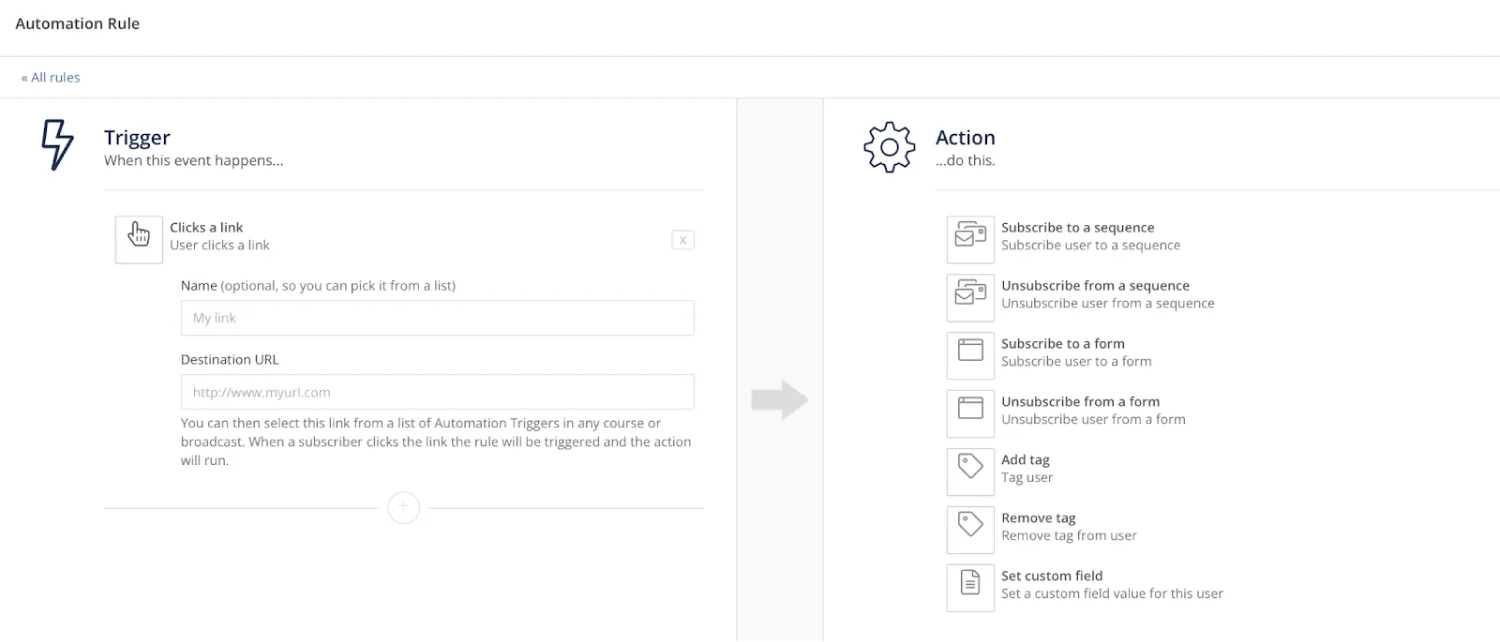1500x642 pixels.
Task: Click the Clicks a link hand icon
Action: [x=139, y=237]
